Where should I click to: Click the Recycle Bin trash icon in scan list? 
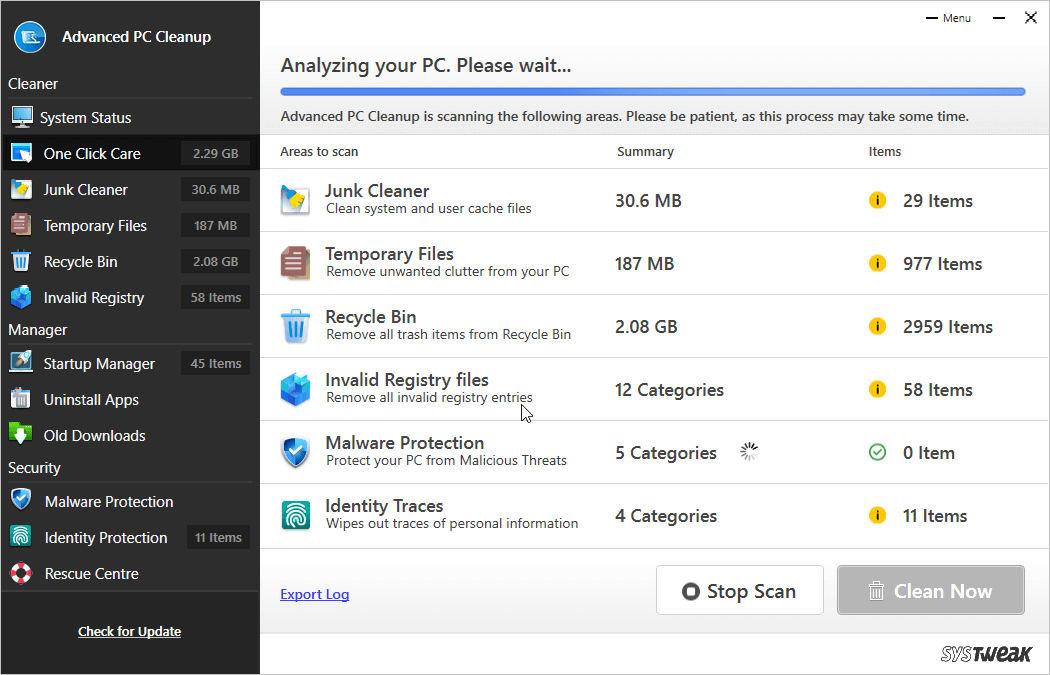pyautogui.click(x=295, y=326)
